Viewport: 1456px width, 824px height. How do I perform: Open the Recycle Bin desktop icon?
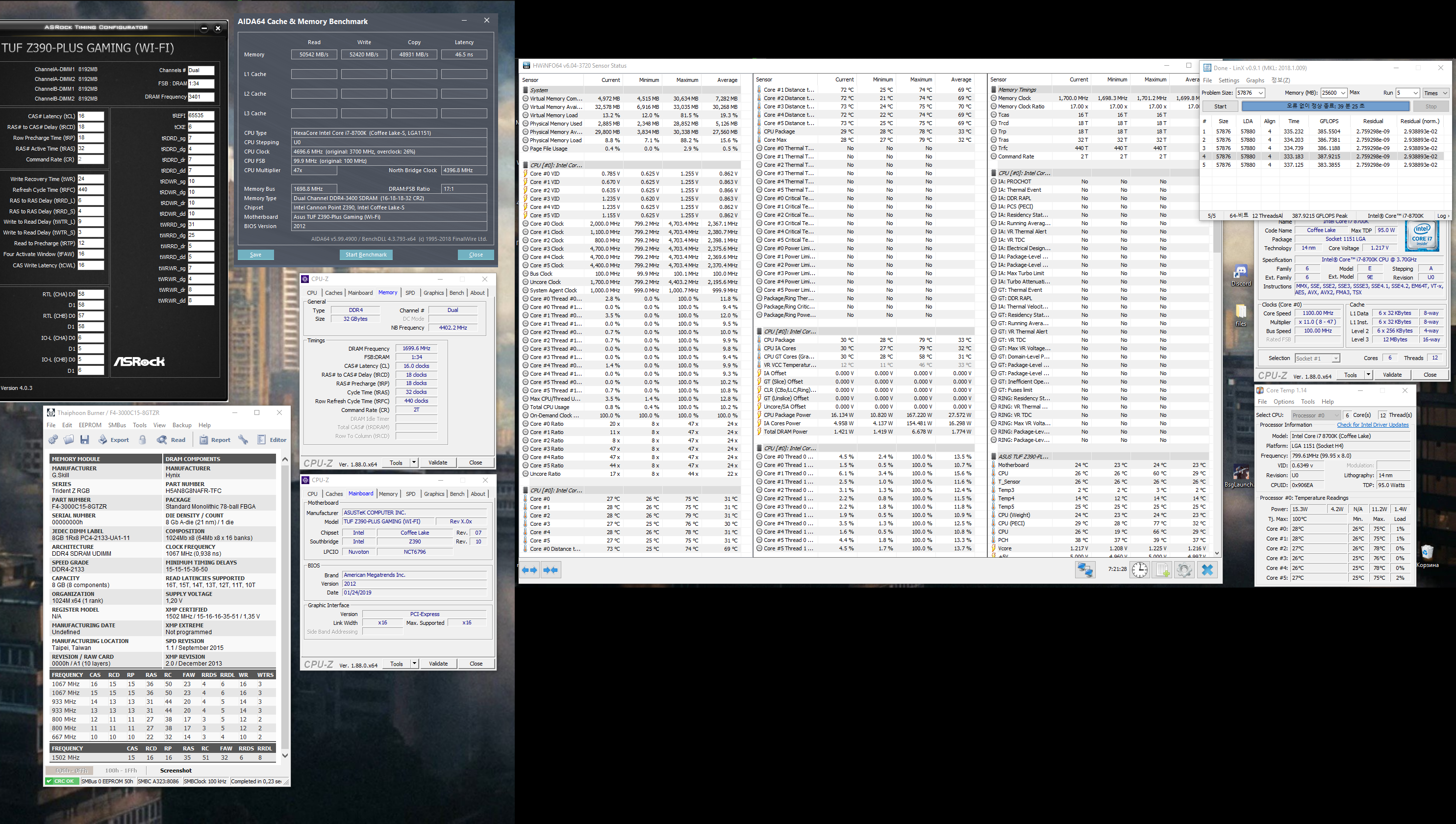(1427, 553)
